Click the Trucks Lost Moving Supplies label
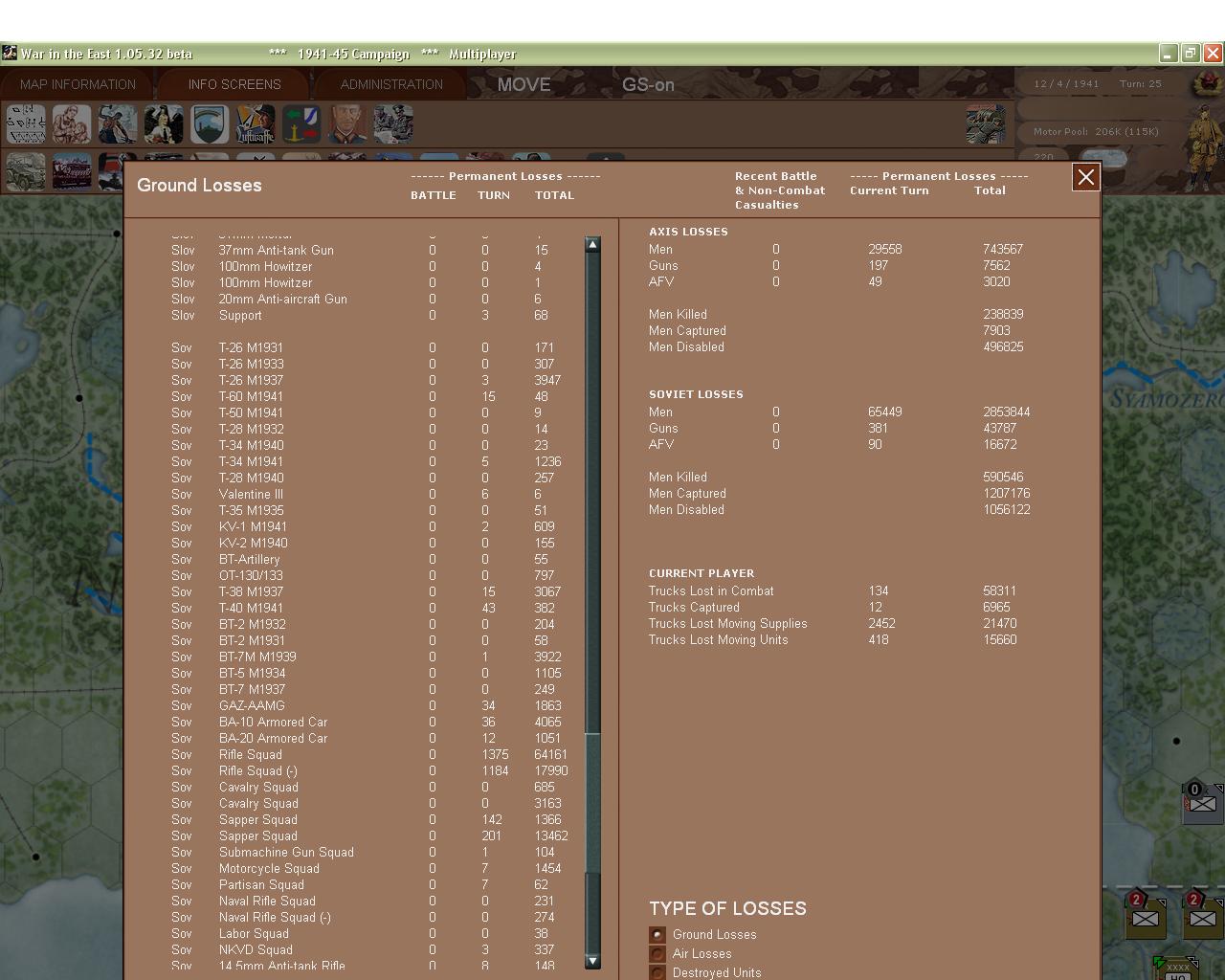Viewport: 1225px width, 980px height. coord(727,623)
